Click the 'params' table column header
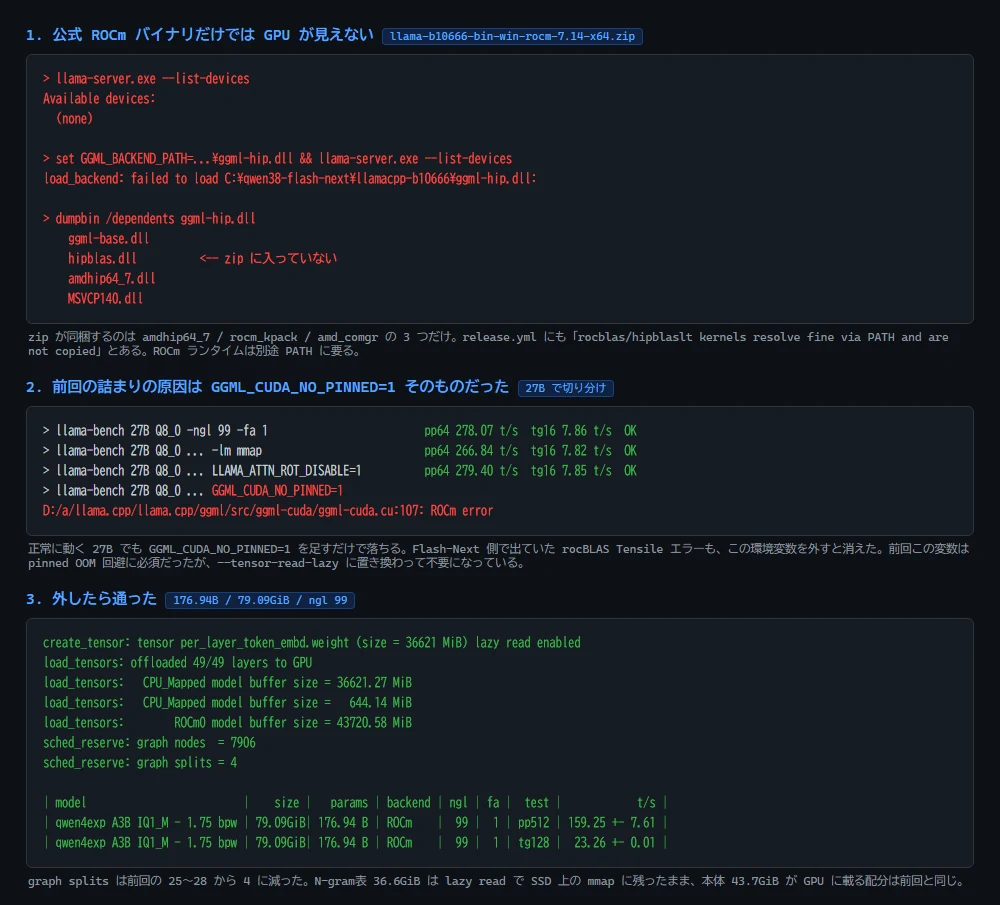Viewport: 1000px width, 905px height. 349,803
